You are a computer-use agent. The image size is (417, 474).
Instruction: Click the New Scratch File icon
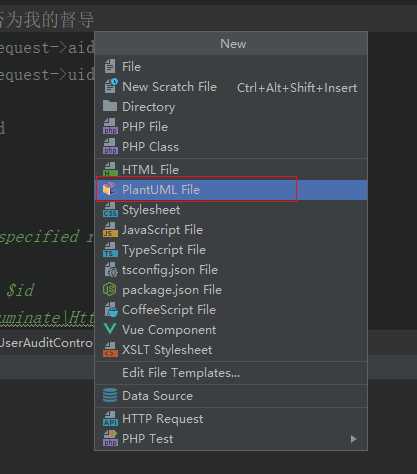click(x=111, y=86)
